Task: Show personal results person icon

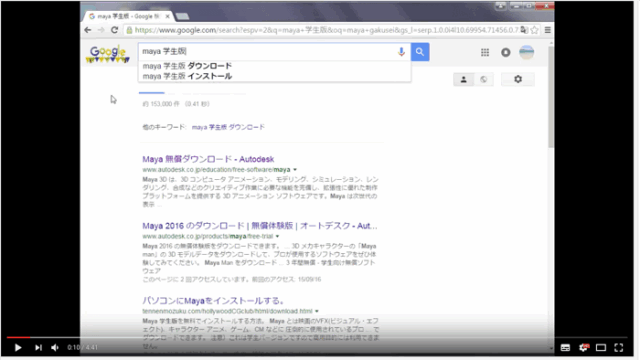Action: 463,80
